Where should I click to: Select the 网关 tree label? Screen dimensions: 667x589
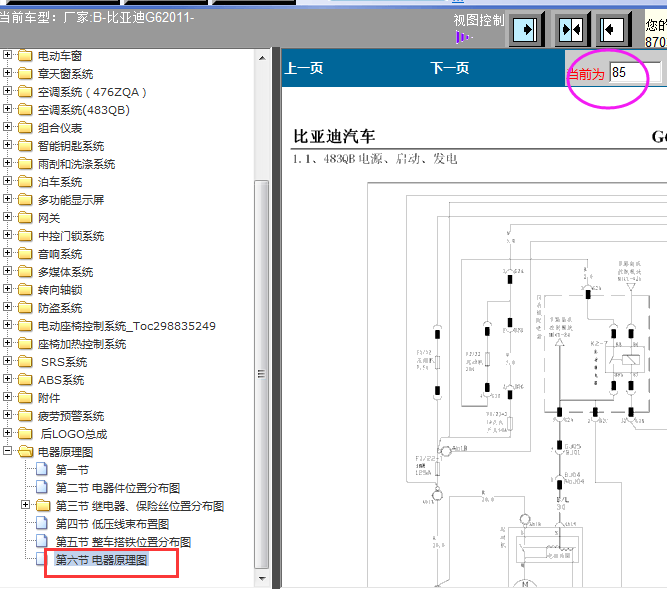[x=49, y=218]
